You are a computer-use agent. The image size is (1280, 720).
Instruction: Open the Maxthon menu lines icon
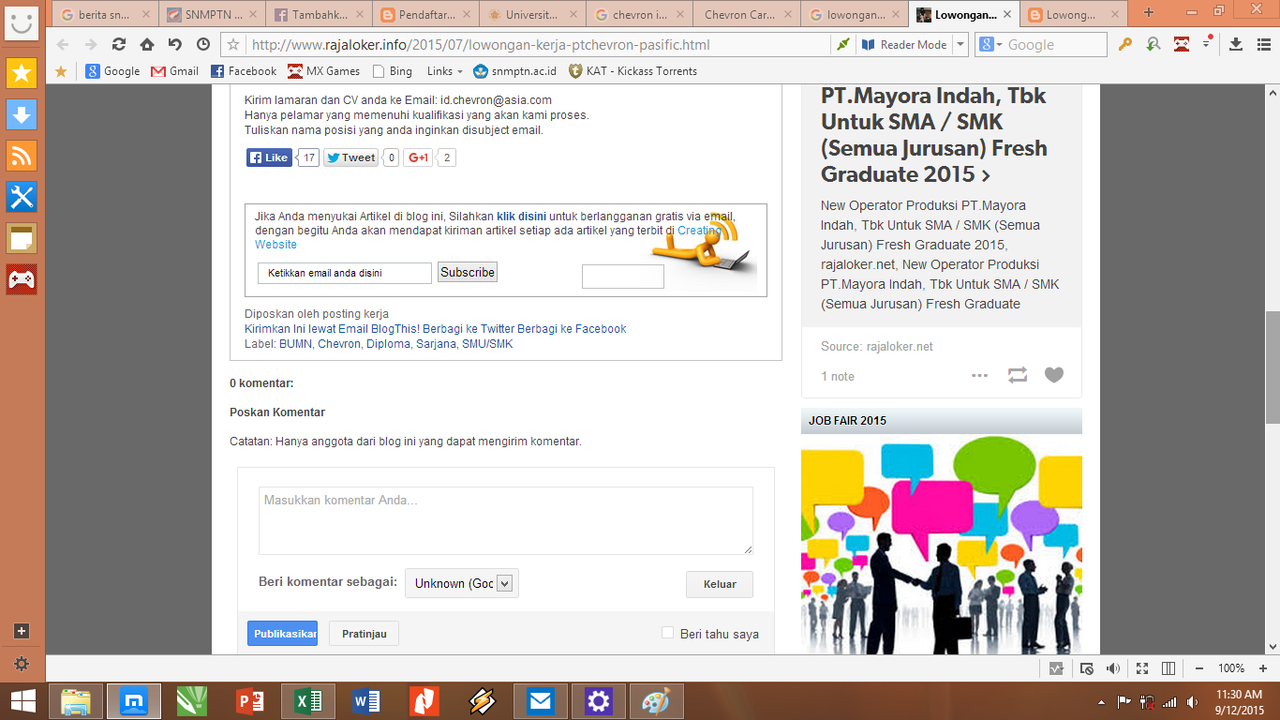click(1262, 44)
